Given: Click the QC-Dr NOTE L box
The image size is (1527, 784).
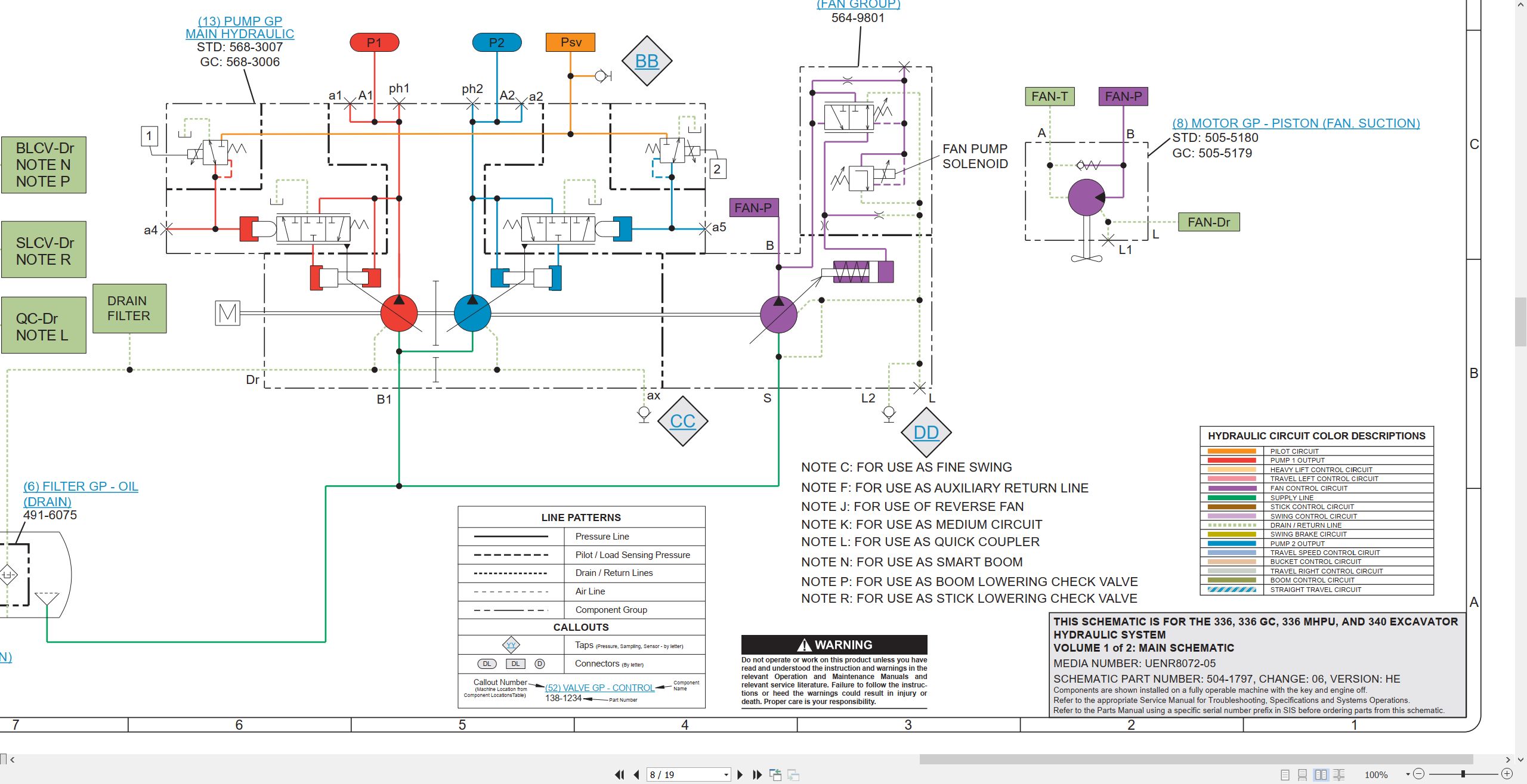Looking at the screenshot, I should [44, 326].
